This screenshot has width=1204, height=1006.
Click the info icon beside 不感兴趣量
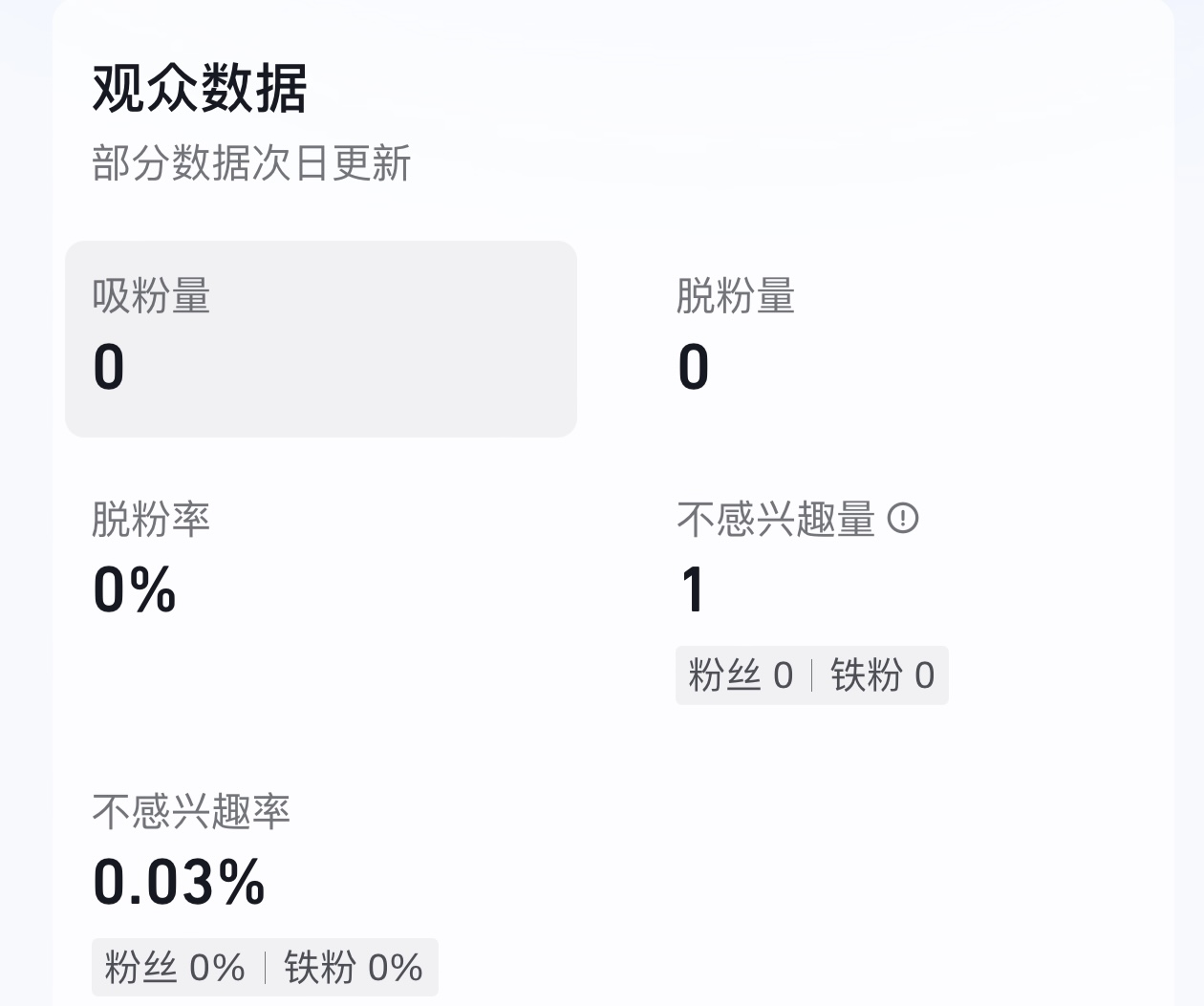tap(903, 519)
